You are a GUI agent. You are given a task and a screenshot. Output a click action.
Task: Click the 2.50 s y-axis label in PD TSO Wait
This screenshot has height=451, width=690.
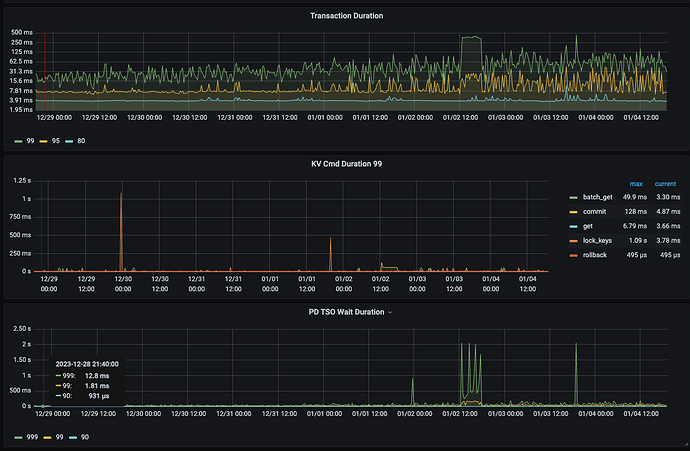22,329
